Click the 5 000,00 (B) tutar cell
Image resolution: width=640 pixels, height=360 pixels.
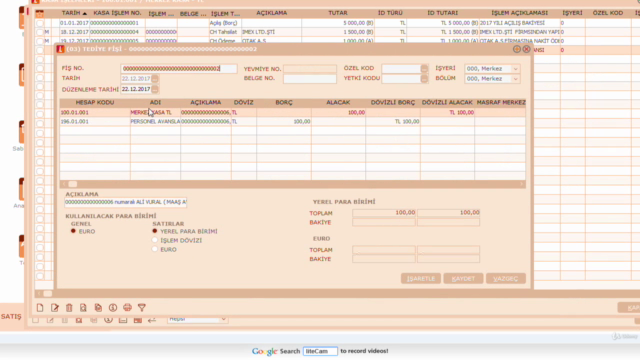click(338, 23)
